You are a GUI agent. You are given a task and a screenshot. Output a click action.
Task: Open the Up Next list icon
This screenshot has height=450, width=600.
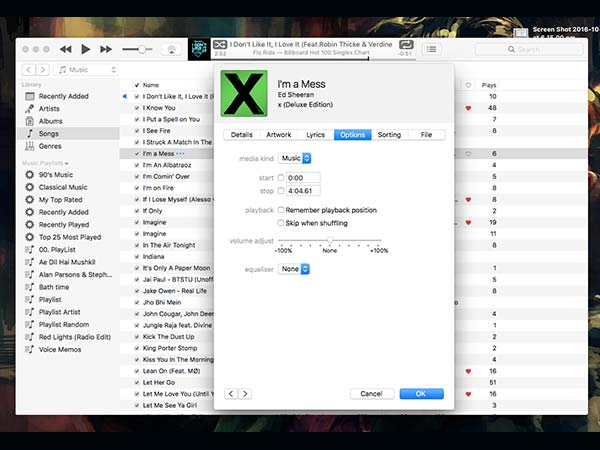[x=432, y=49]
